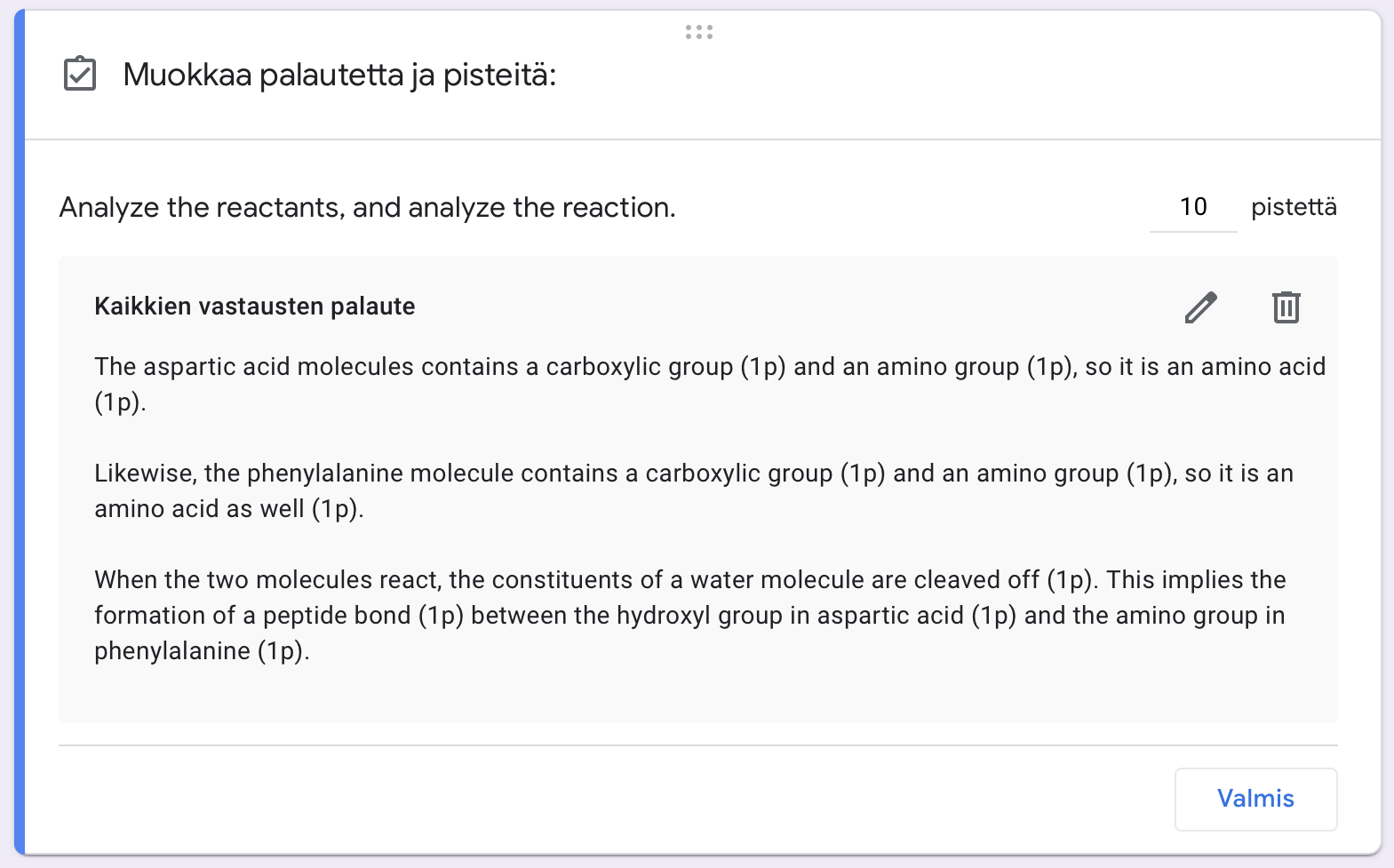Click the "Muokkaa palautetta ja pisteitä:" heading
1394x868 pixels.
[x=339, y=75]
